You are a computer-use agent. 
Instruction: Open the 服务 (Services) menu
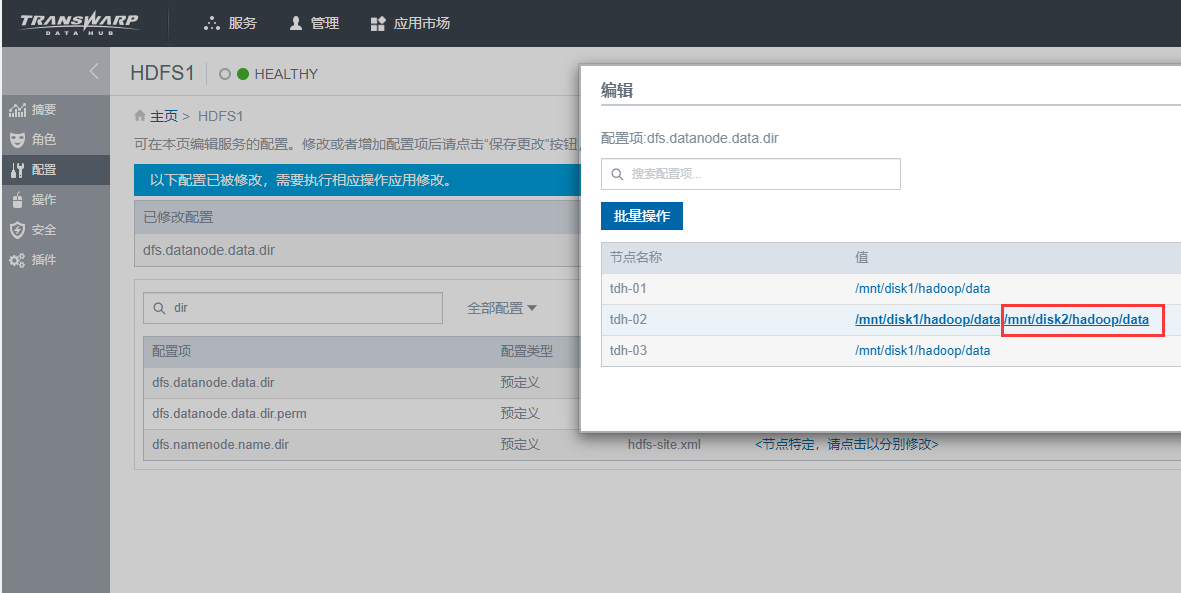coord(230,22)
